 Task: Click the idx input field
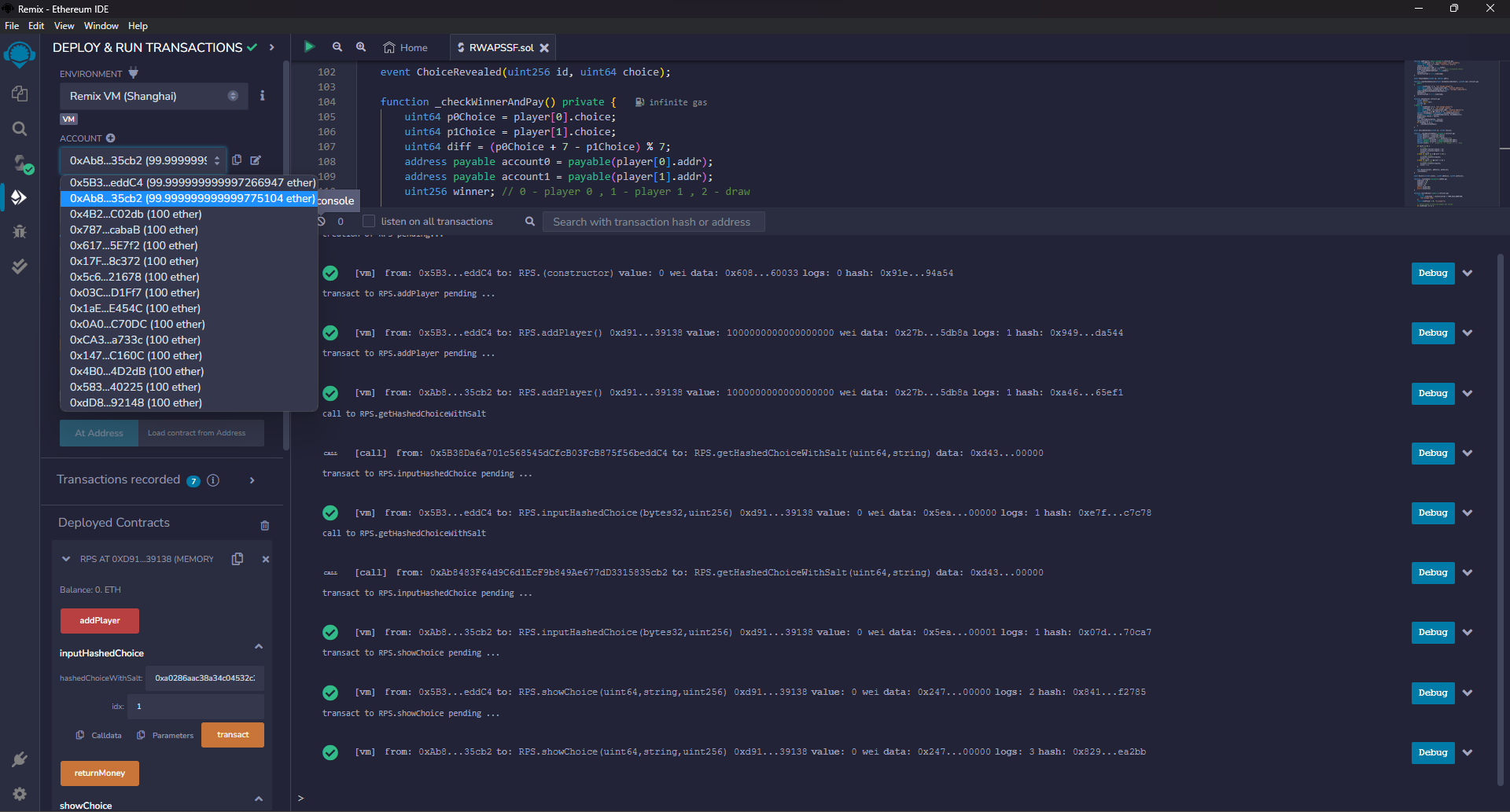point(196,707)
